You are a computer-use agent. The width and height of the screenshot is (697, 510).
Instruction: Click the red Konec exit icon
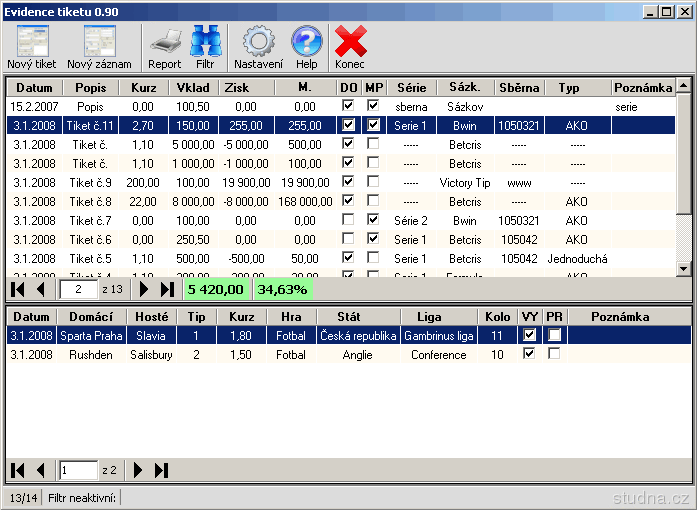[x=350, y=42]
